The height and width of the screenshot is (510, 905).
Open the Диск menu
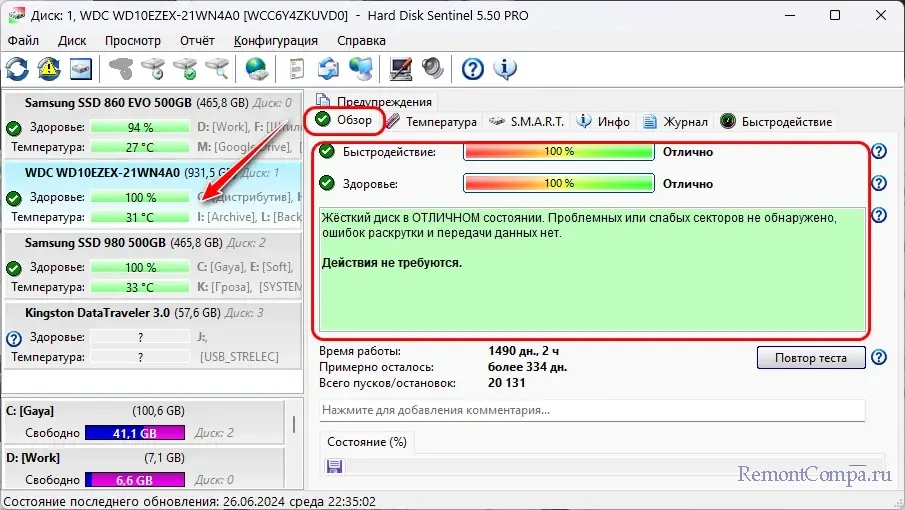[x=72, y=41]
